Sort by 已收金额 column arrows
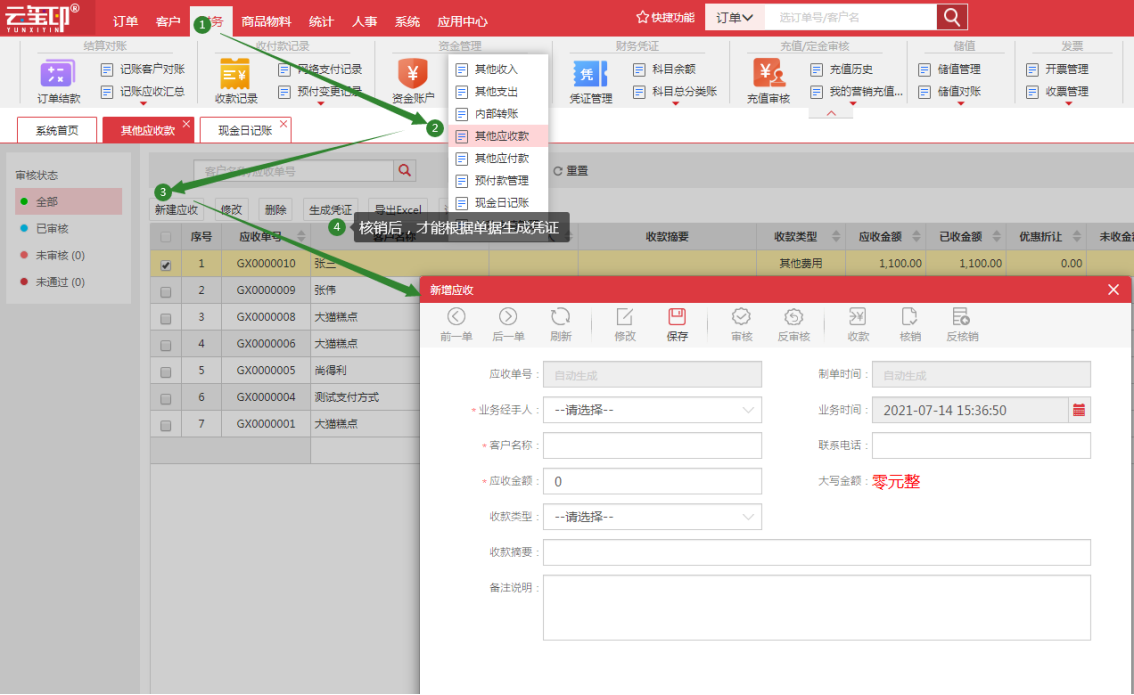Image resolution: width=1134 pixels, height=695 pixels. coord(997,236)
